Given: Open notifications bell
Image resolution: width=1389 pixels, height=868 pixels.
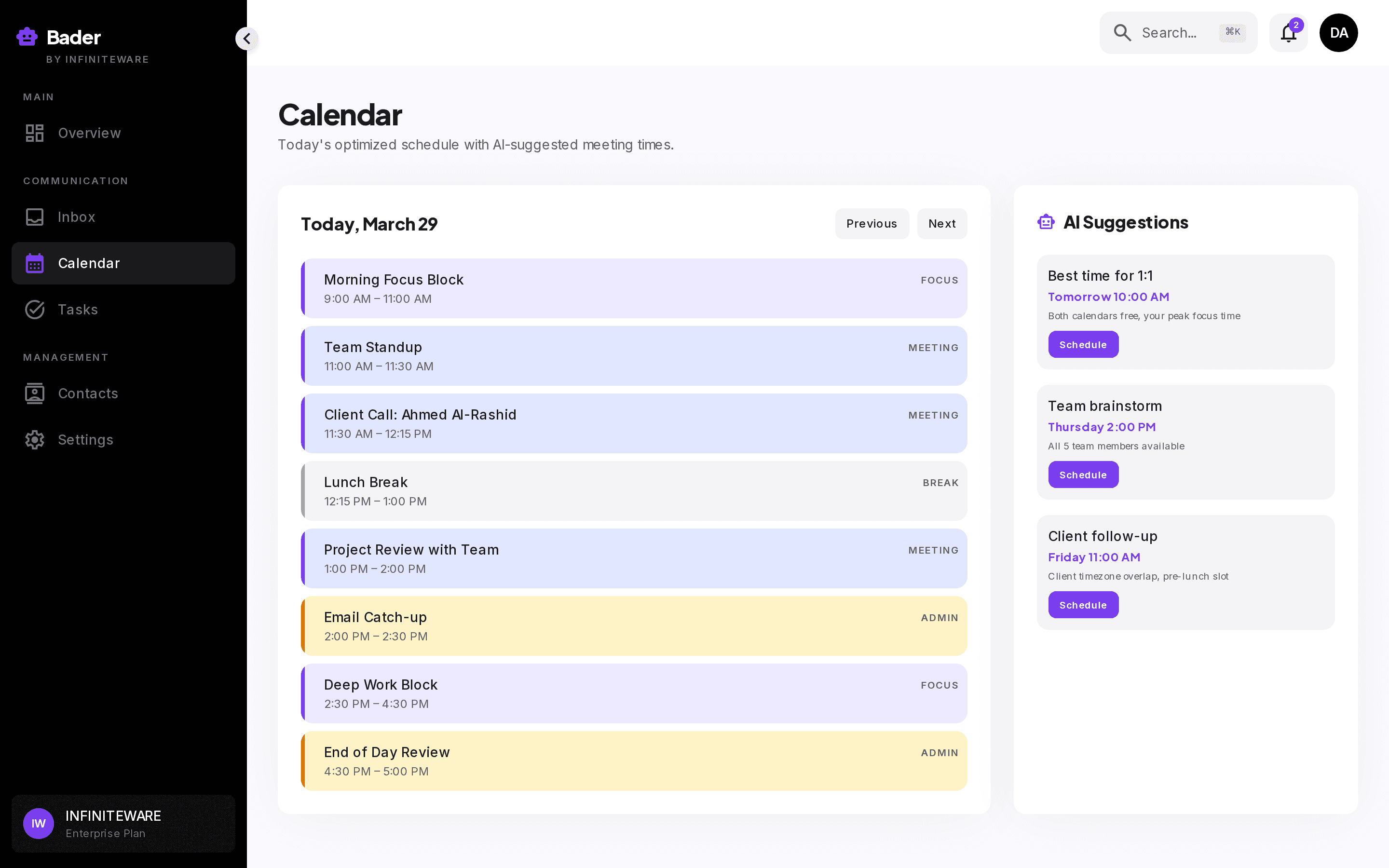Looking at the screenshot, I should (1288, 33).
